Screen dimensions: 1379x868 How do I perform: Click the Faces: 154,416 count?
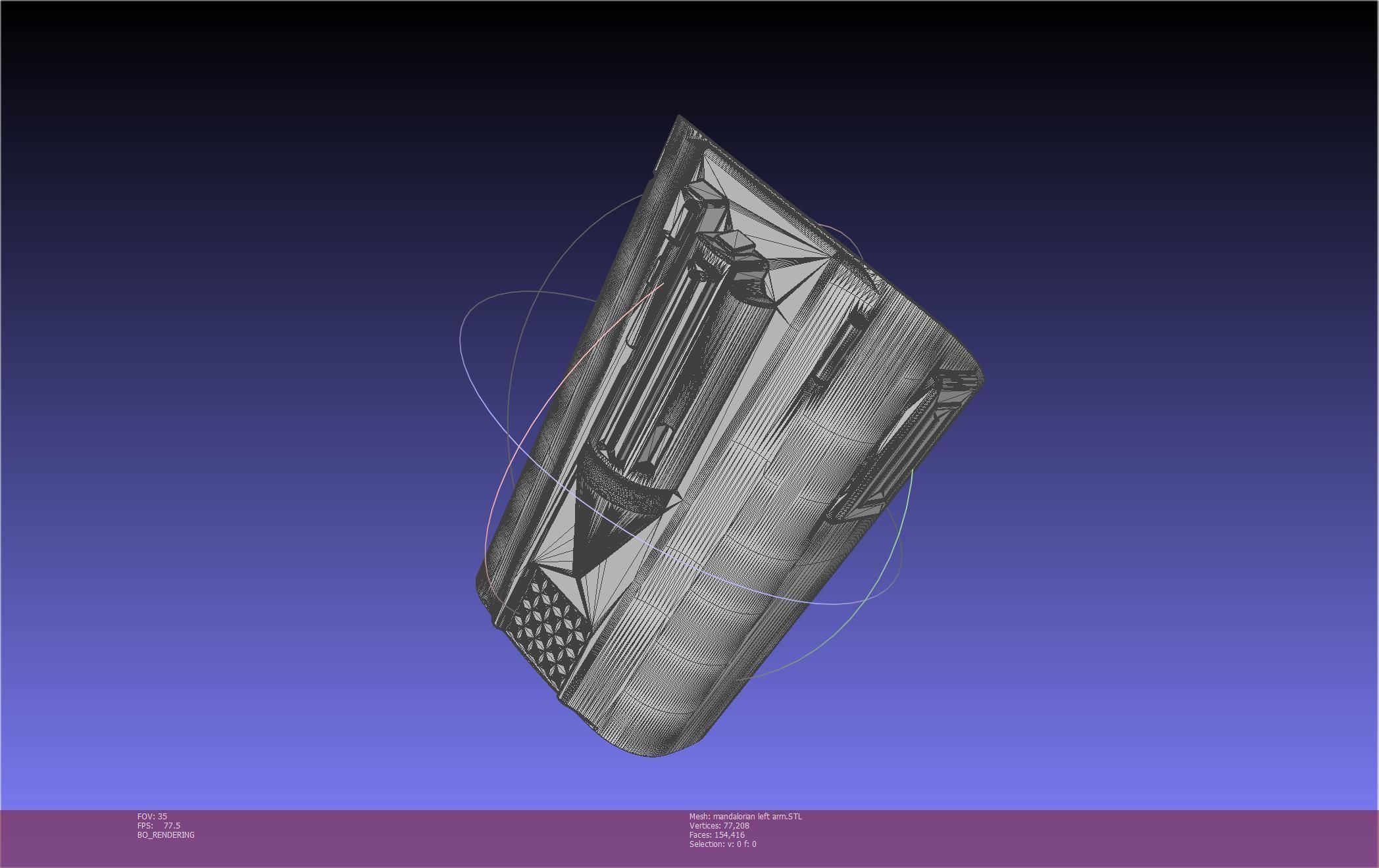tap(717, 834)
